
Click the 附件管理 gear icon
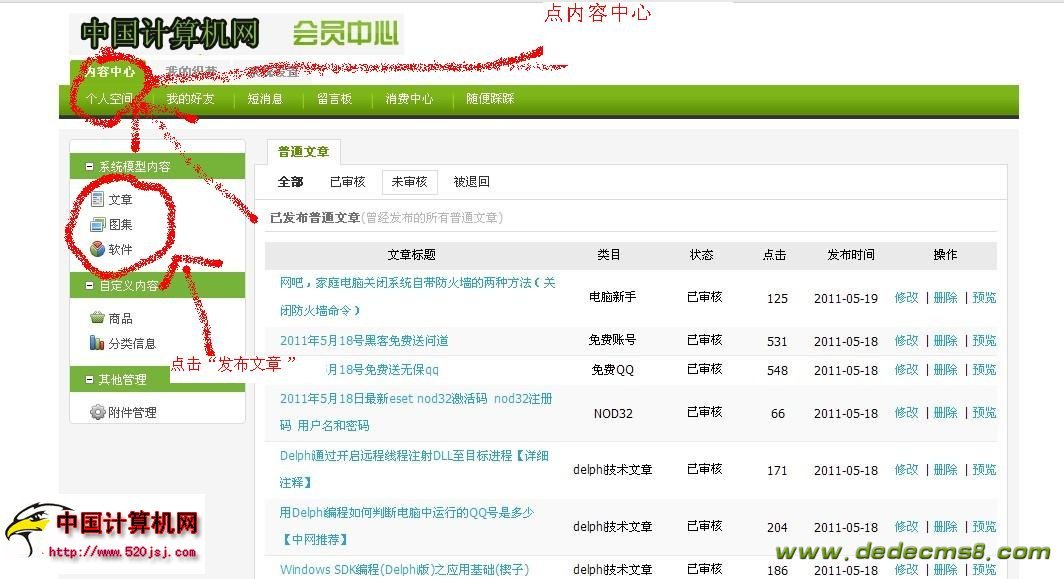click(x=97, y=412)
